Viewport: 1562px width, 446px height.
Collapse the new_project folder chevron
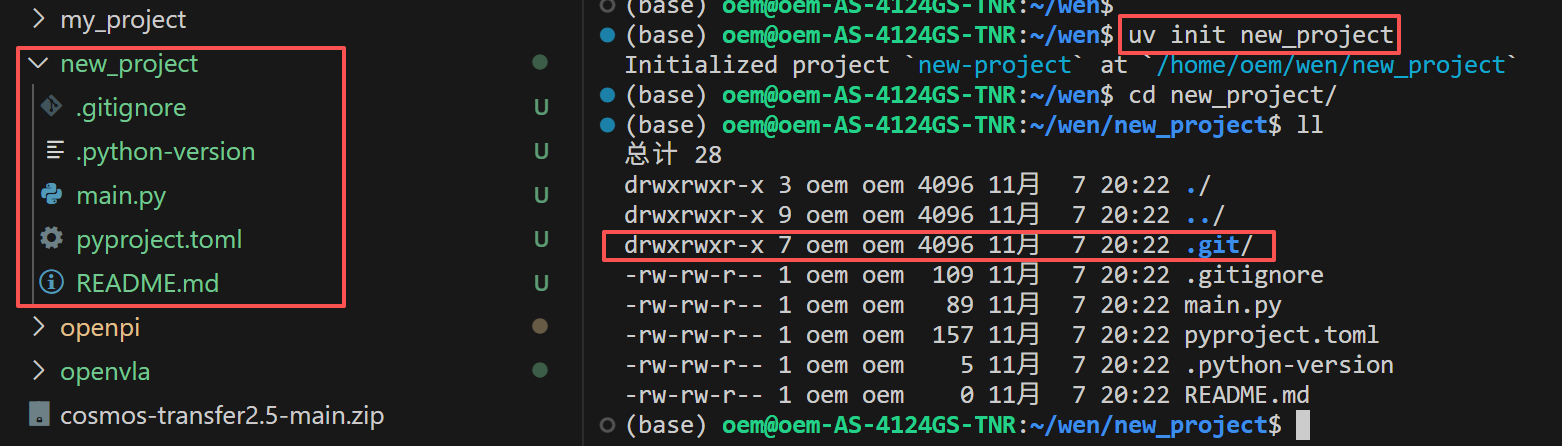pos(39,64)
